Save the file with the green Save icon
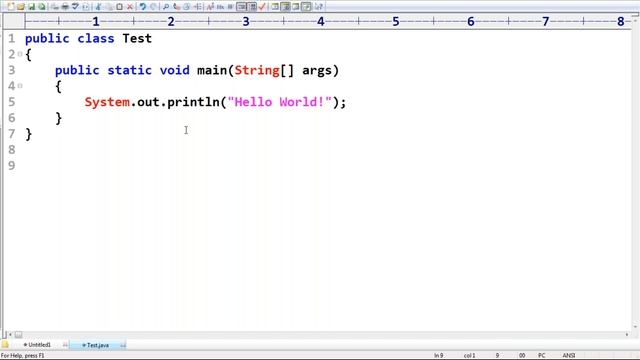The width and height of the screenshot is (640, 360). (x=31, y=7)
